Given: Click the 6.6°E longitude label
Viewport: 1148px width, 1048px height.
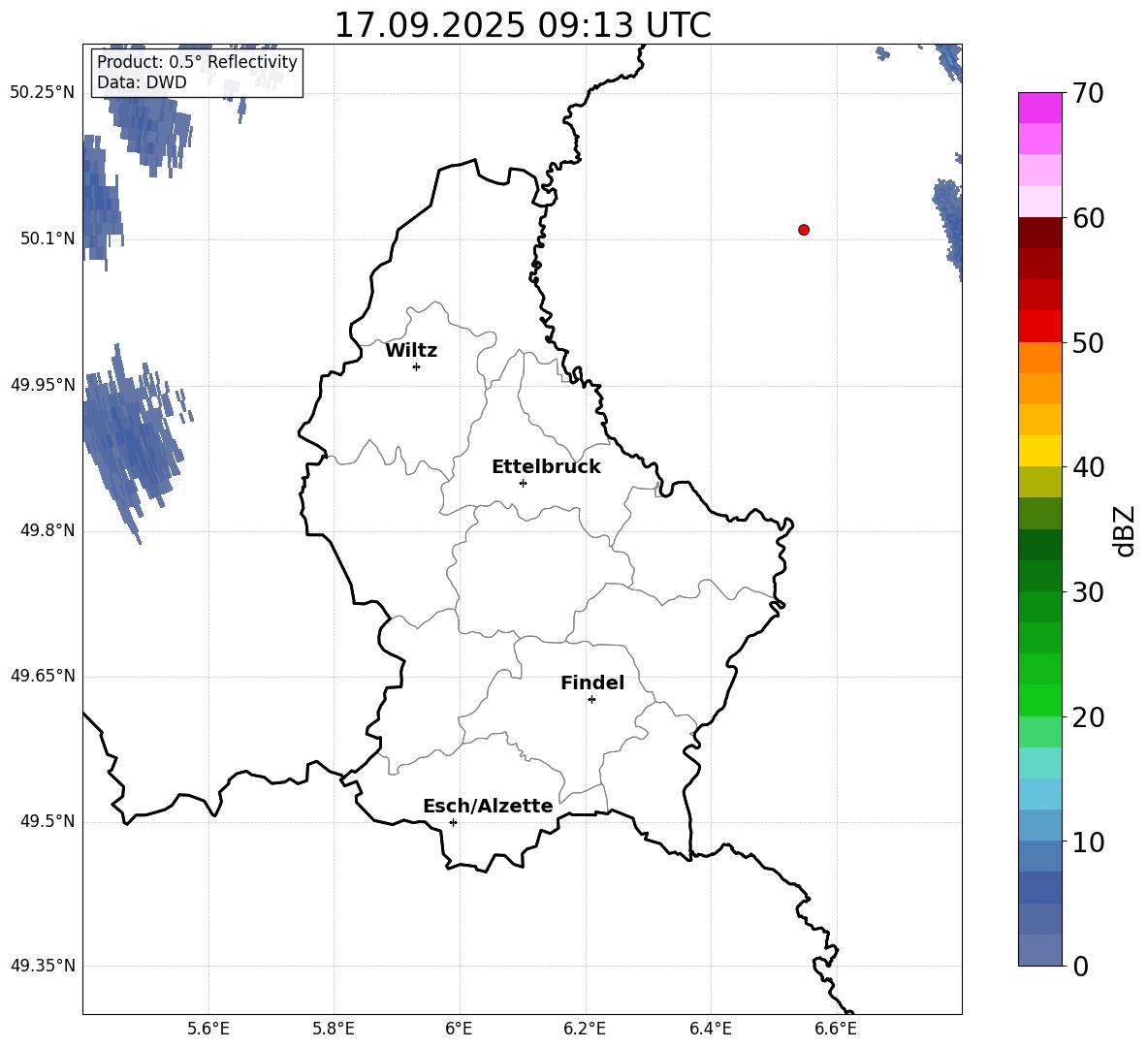Looking at the screenshot, I should pos(836,1029).
